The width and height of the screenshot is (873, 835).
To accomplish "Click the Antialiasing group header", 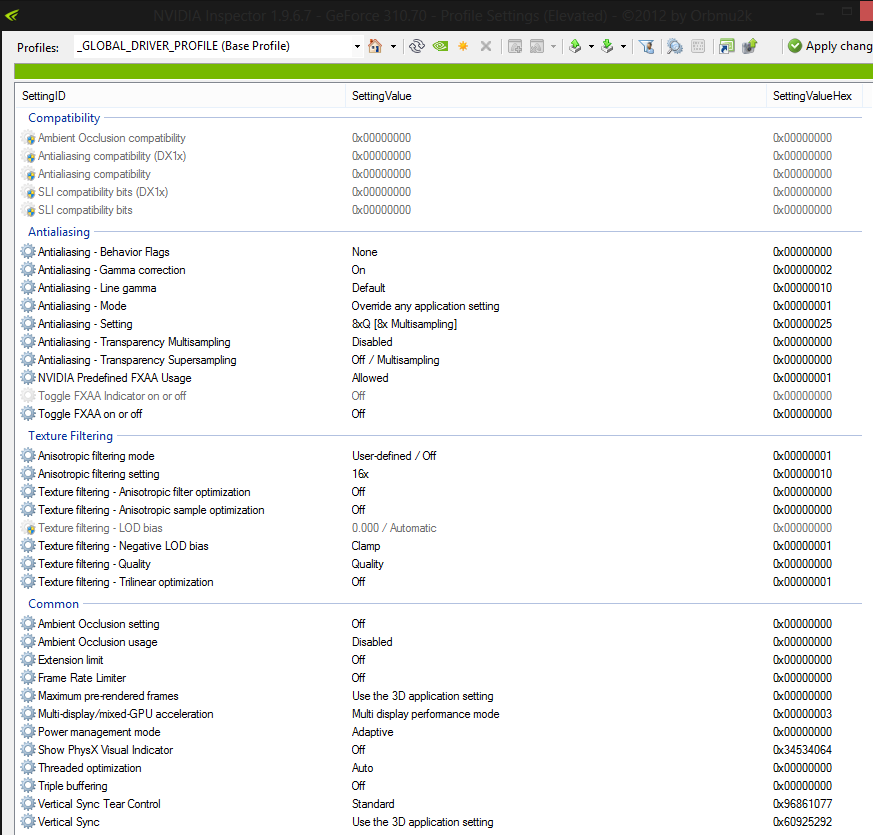I will (59, 232).
